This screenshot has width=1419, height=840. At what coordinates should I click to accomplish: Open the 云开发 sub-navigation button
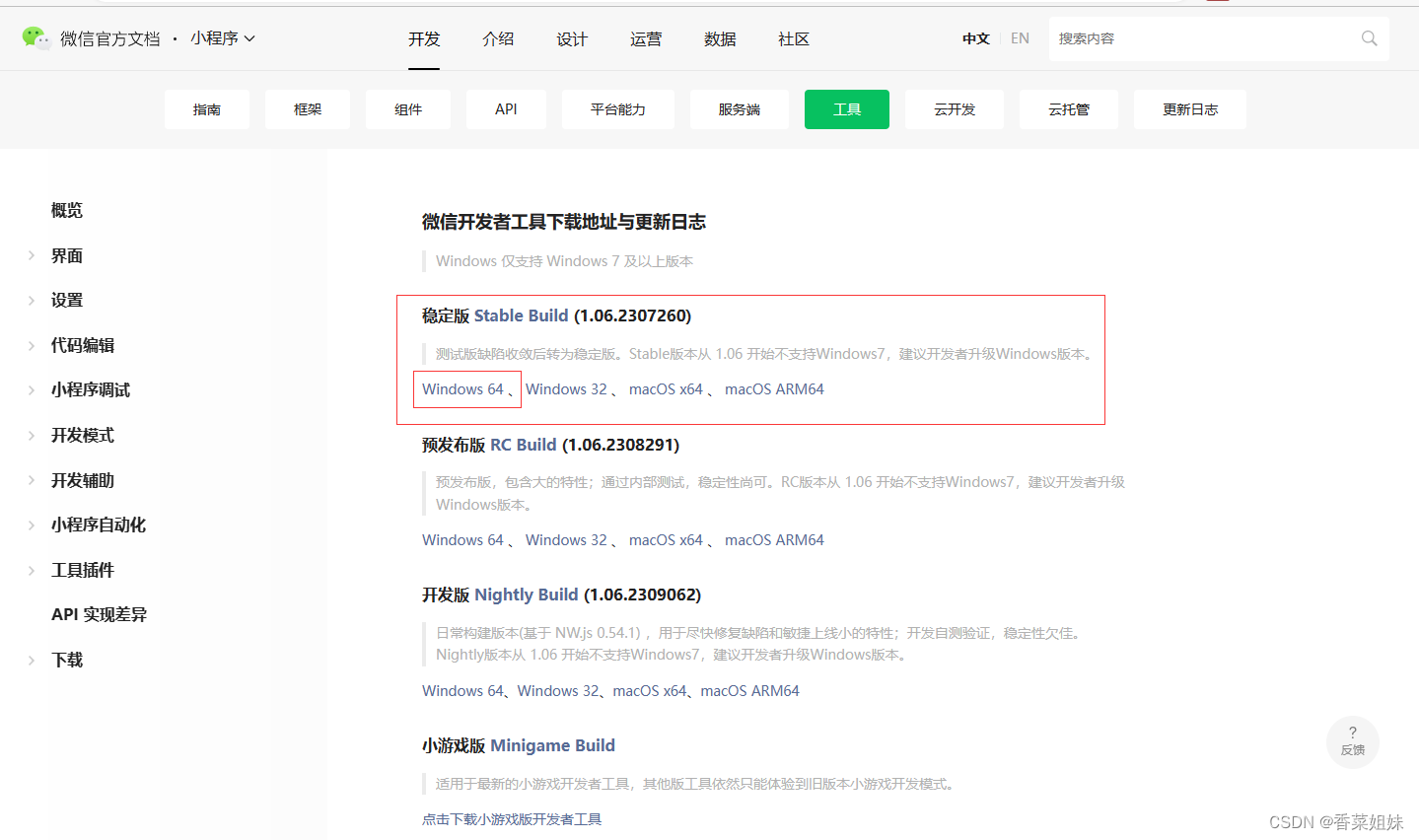955,109
